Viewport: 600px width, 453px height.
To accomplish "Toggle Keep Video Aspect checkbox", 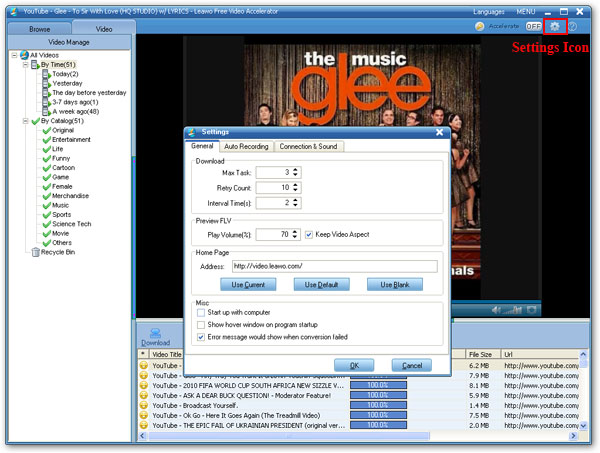I will click(309, 235).
